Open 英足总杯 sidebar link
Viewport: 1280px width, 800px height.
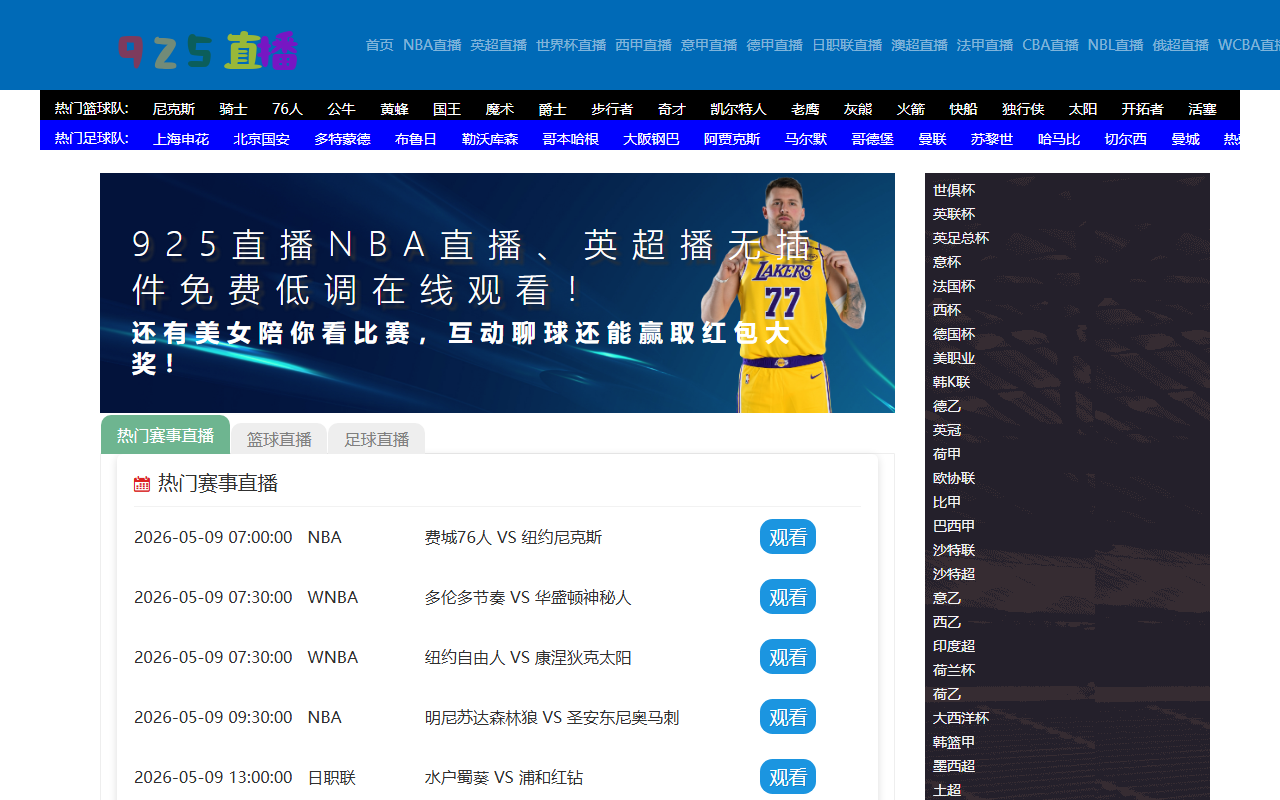(961, 238)
